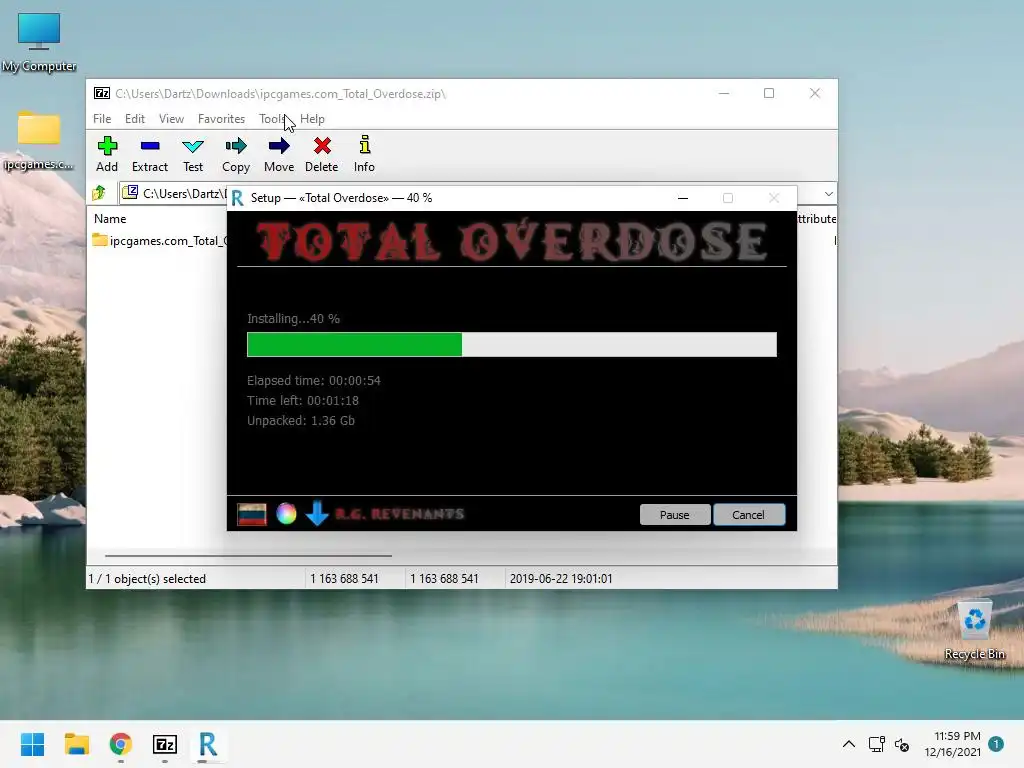Click the Extract toolbar icon
This screenshot has height=768, width=1024.
[x=150, y=154]
